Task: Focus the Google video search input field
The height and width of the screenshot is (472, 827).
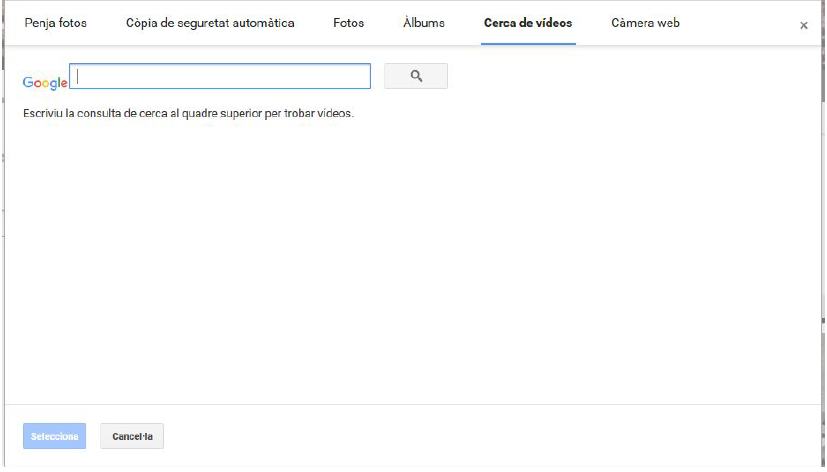Action: (220, 77)
